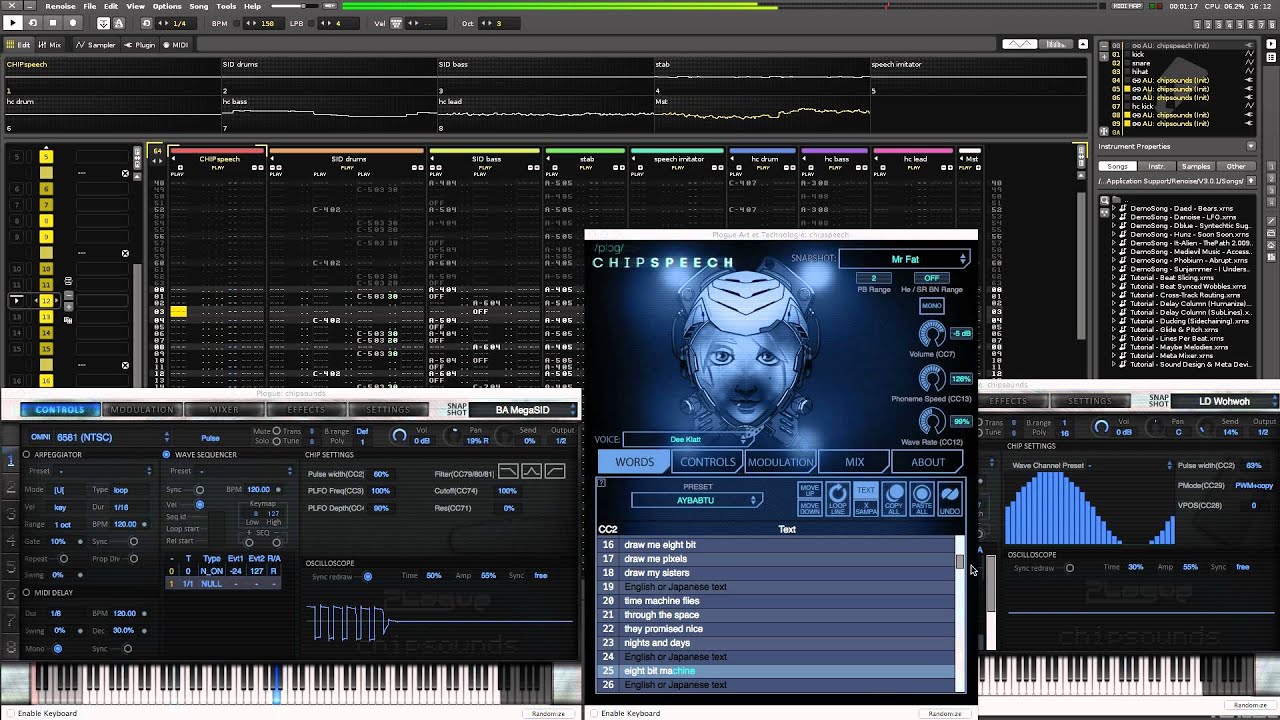Screen dimensions: 1280x720
Task: Open Wave Channel Preset dropdown in right chipsounds
Action: (1090, 466)
